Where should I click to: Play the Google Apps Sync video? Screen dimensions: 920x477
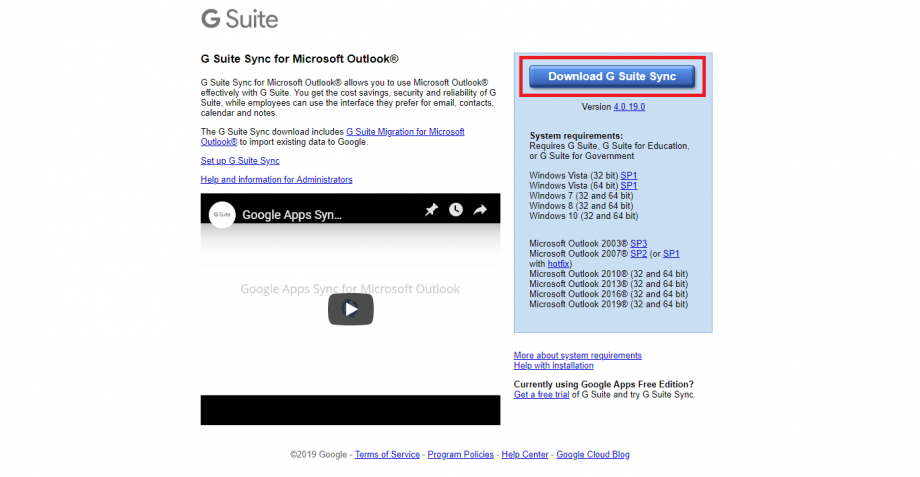351,309
